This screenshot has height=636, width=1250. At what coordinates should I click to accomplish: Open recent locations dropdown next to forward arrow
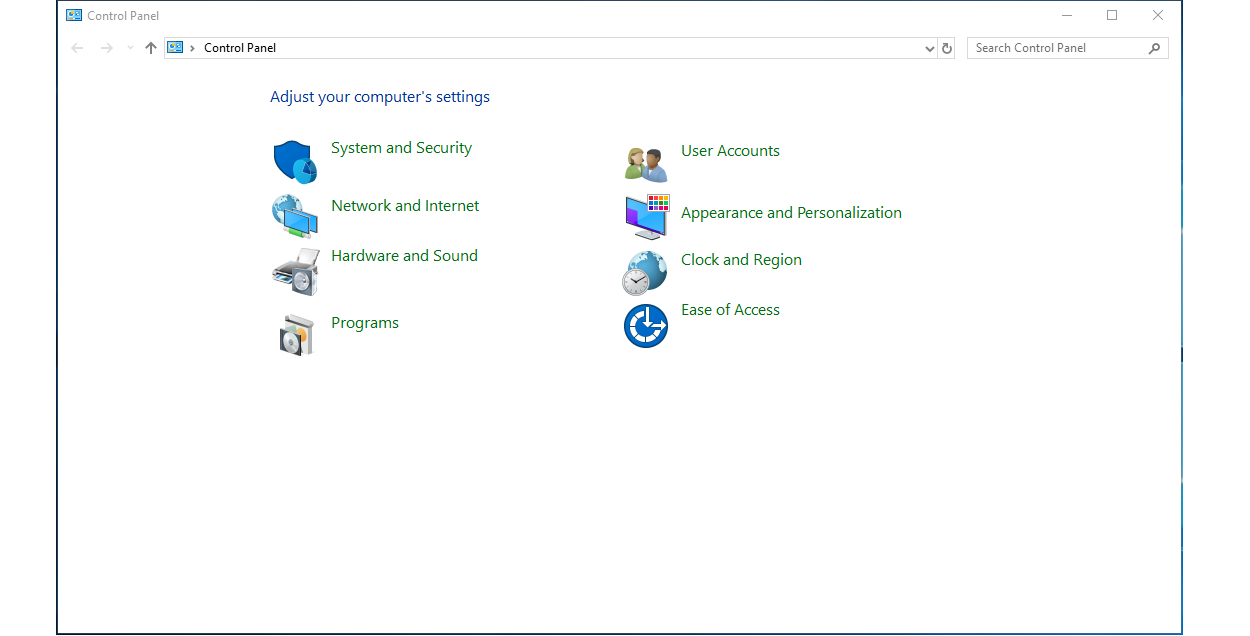(x=128, y=47)
